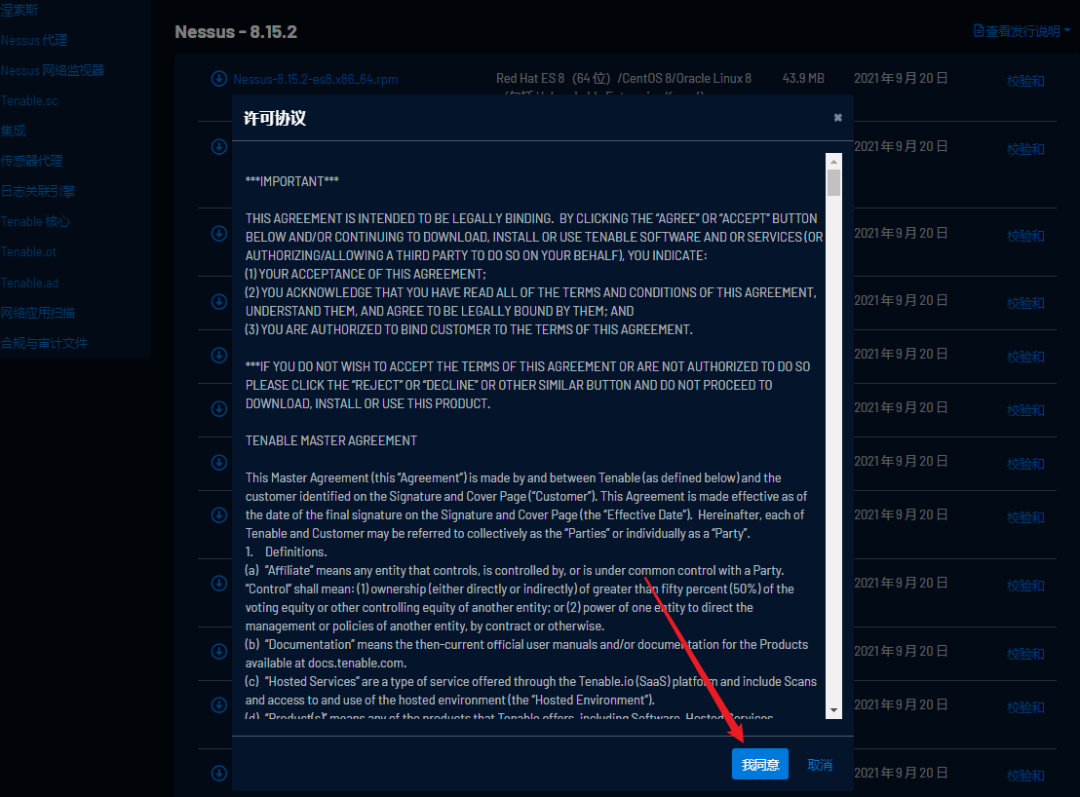
Task: Select Tenable.ad in the sidebar
Action: click(x=30, y=282)
